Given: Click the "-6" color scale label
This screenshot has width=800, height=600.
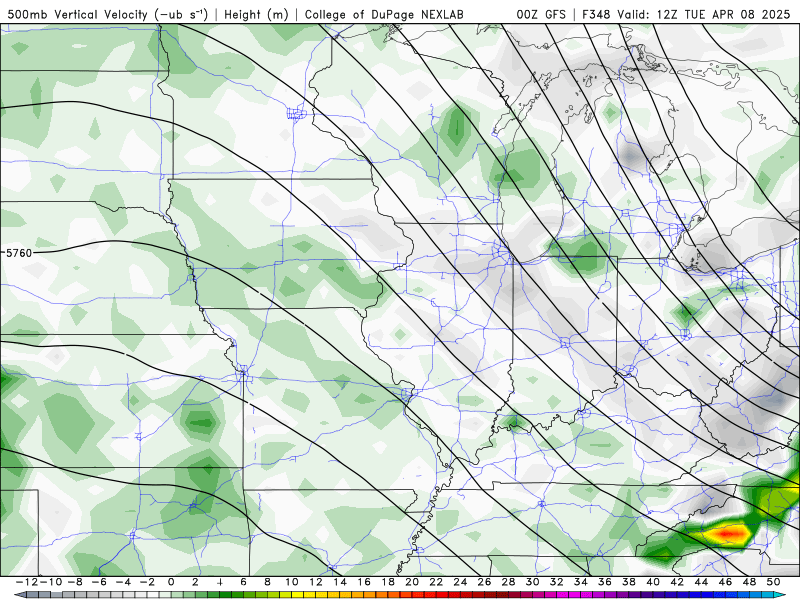Looking at the screenshot, I should pos(98,582).
